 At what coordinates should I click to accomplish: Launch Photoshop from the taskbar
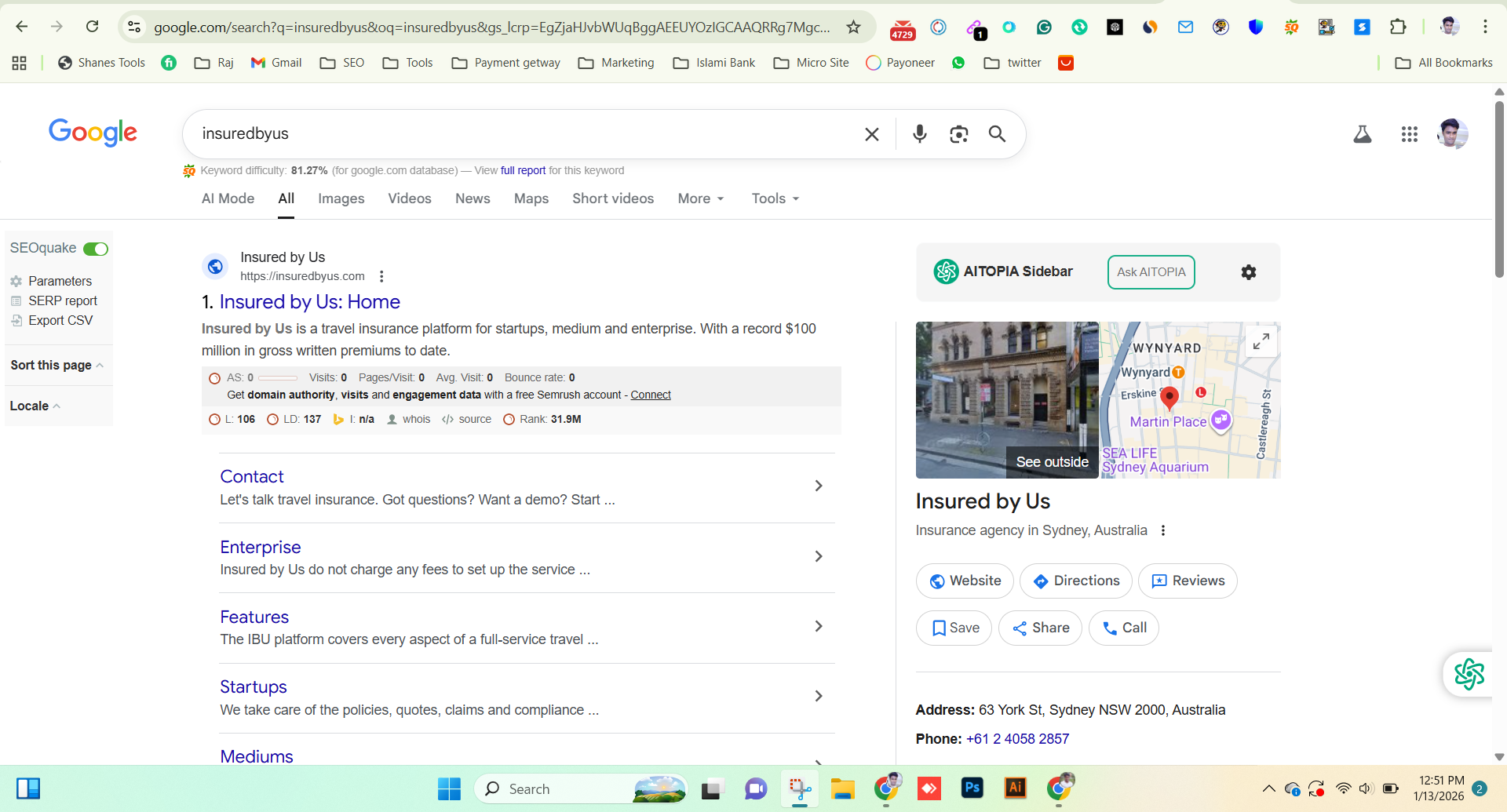point(972,788)
